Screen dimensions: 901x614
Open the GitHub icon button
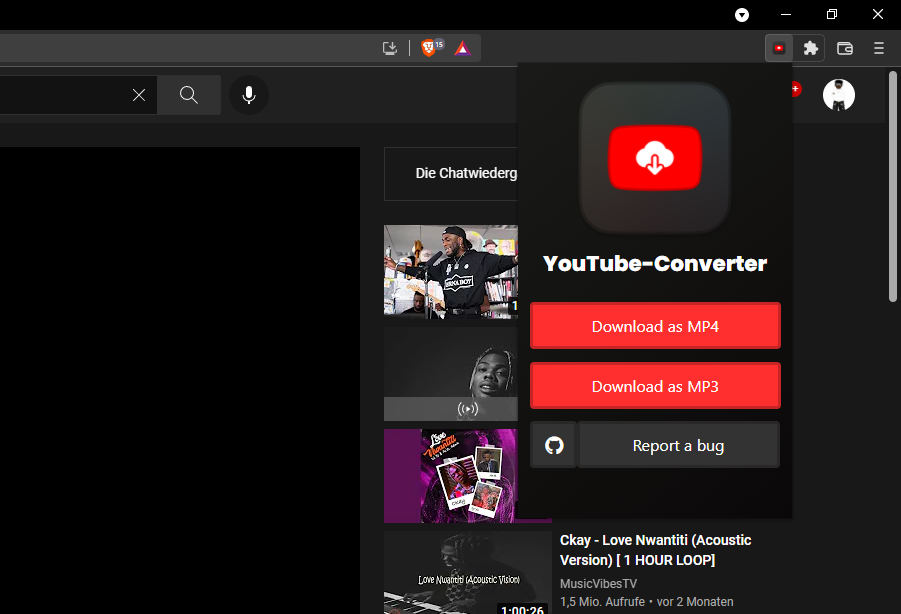[x=554, y=445]
